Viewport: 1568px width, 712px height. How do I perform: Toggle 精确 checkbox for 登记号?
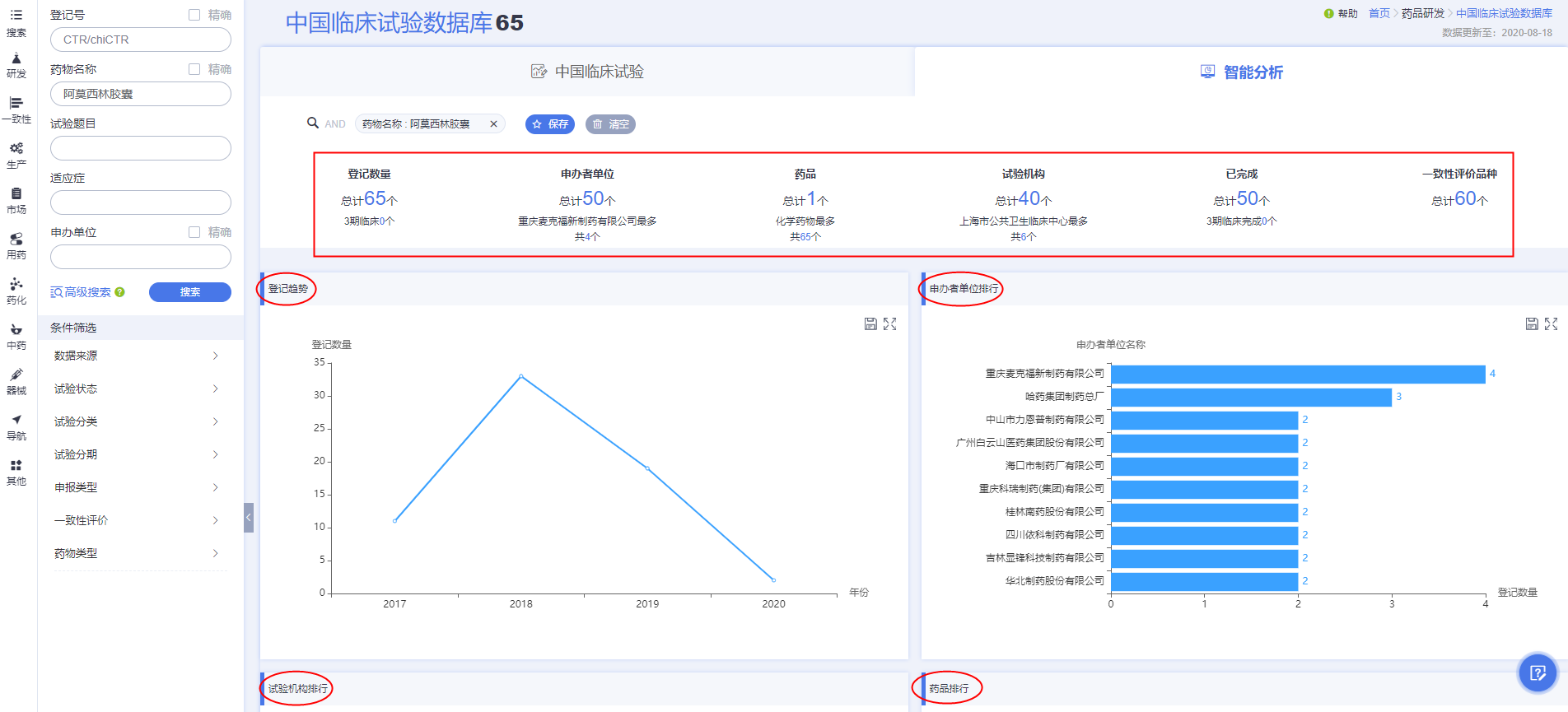194,15
